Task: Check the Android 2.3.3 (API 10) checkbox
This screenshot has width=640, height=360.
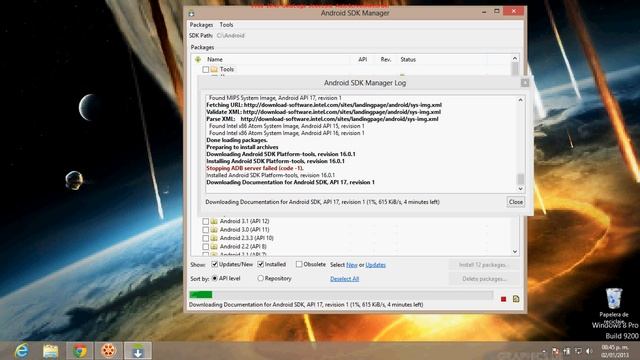Action: tap(206, 238)
